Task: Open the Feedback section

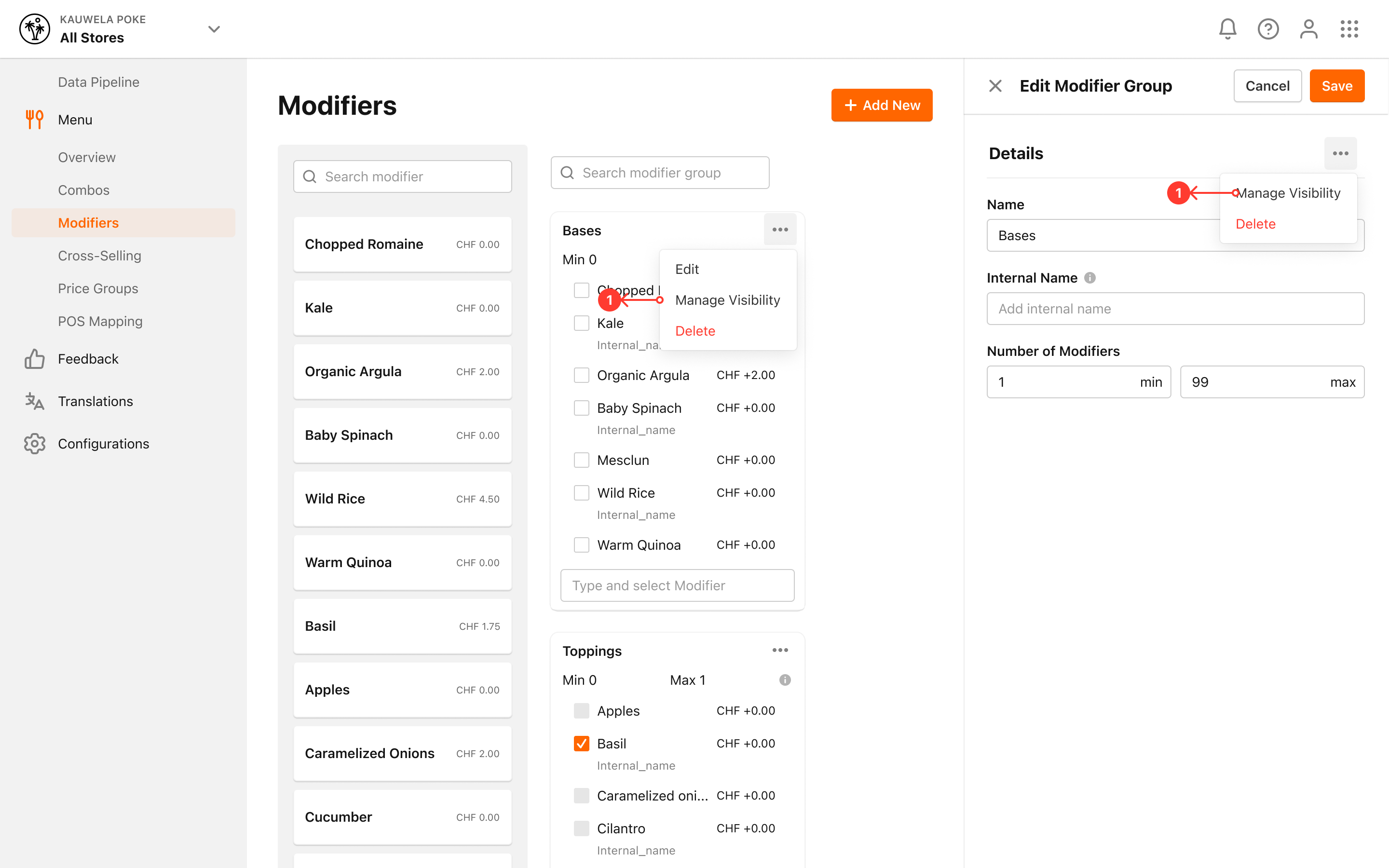Action: click(x=88, y=359)
